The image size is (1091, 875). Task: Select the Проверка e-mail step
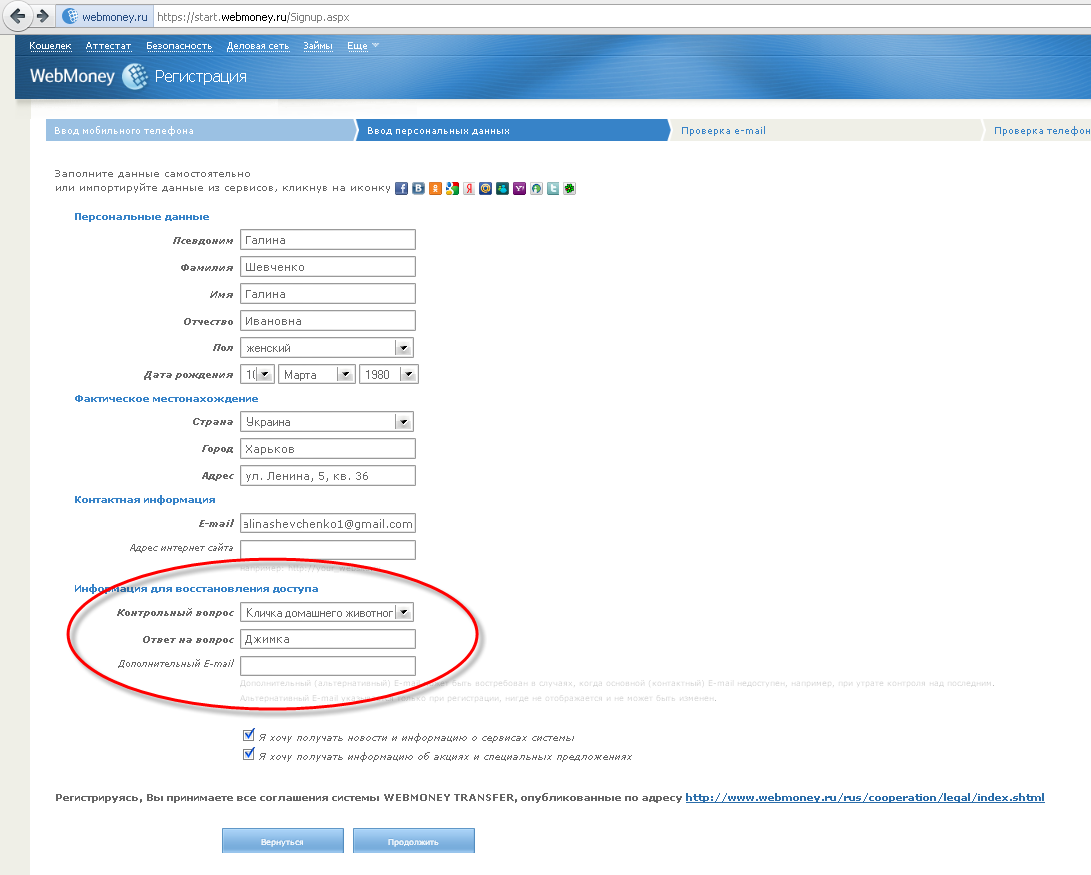tap(825, 130)
